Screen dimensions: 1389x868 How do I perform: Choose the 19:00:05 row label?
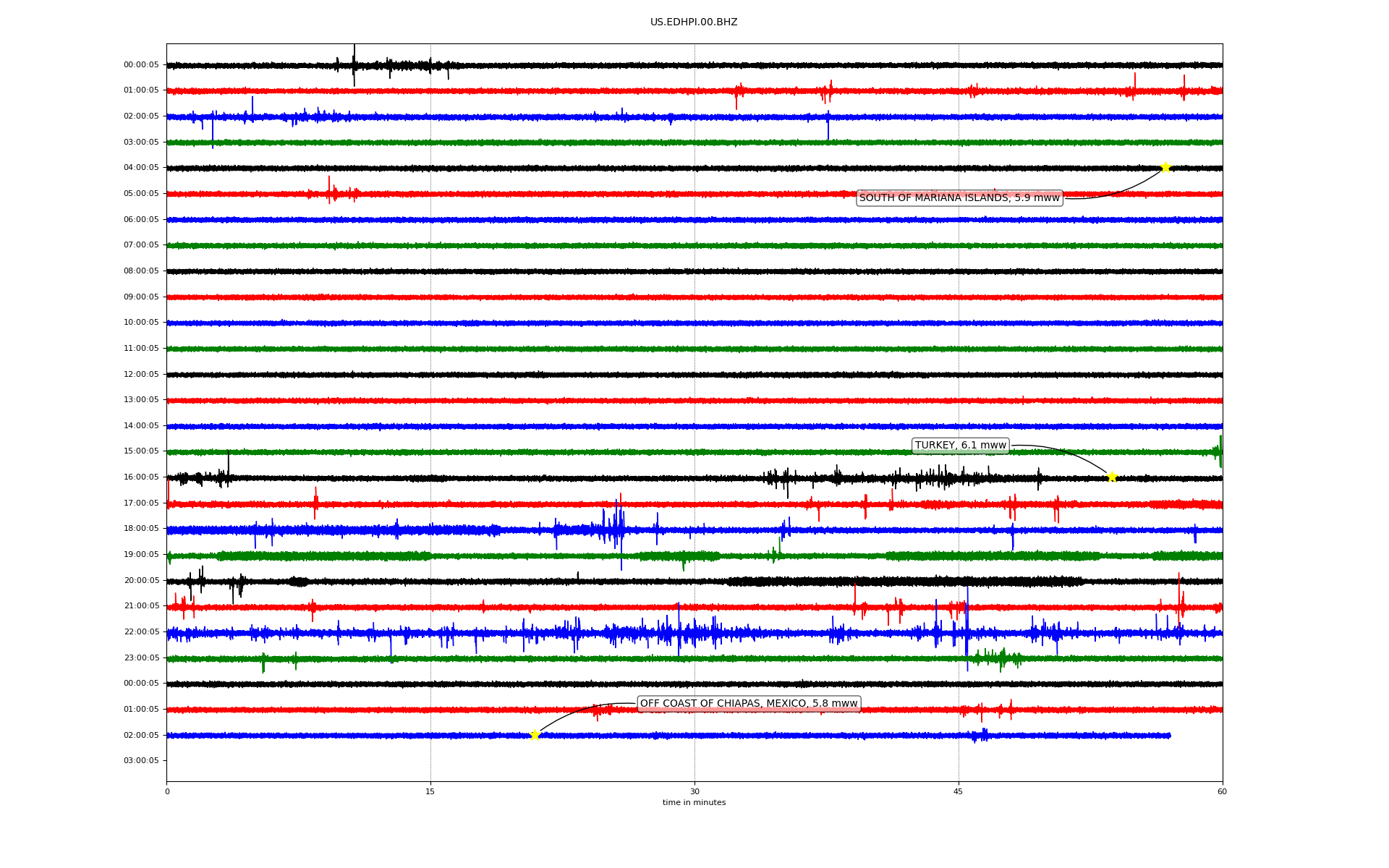click(x=141, y=555)
